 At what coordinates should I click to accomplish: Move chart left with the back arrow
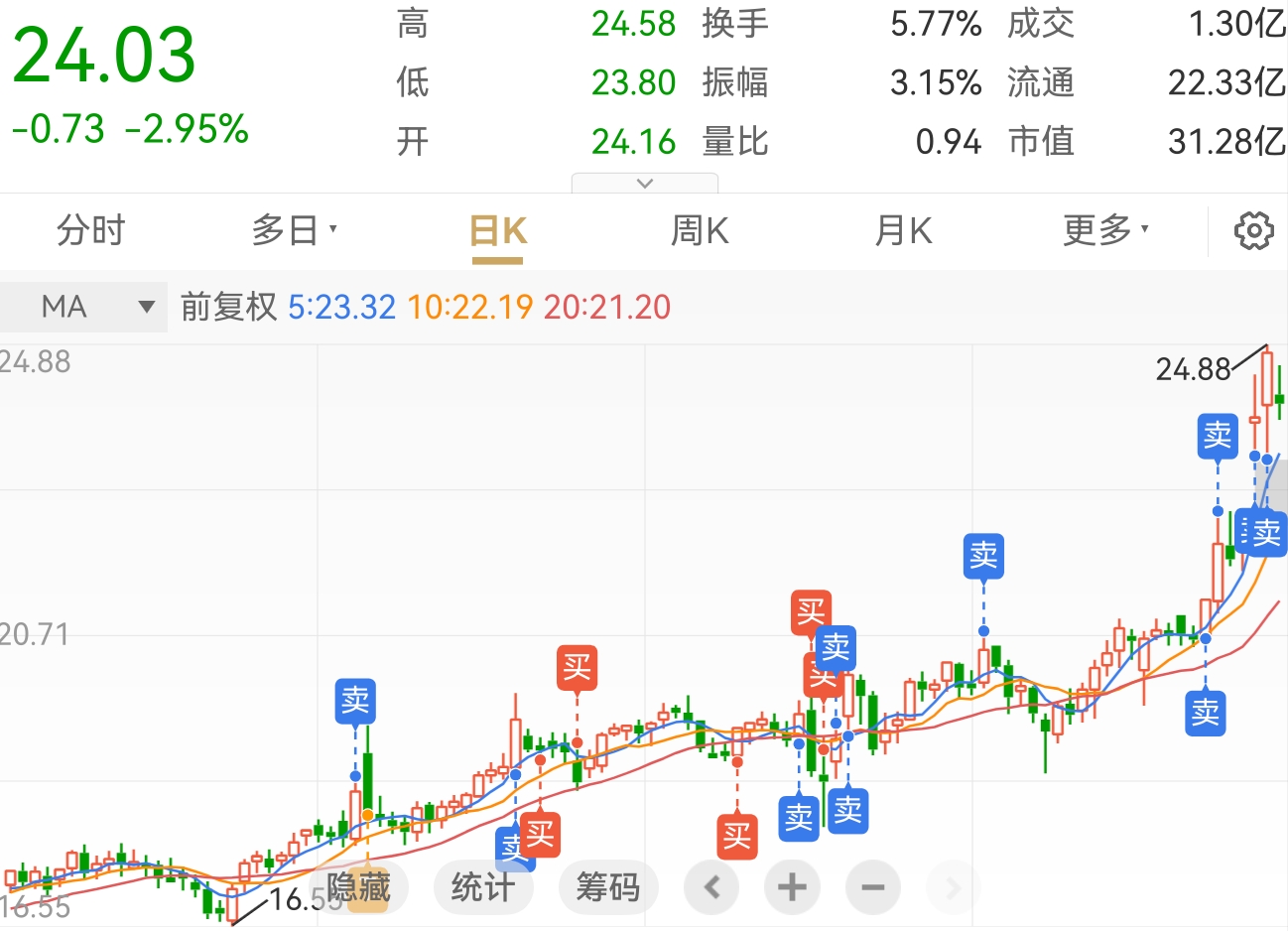tap(711, 886)
